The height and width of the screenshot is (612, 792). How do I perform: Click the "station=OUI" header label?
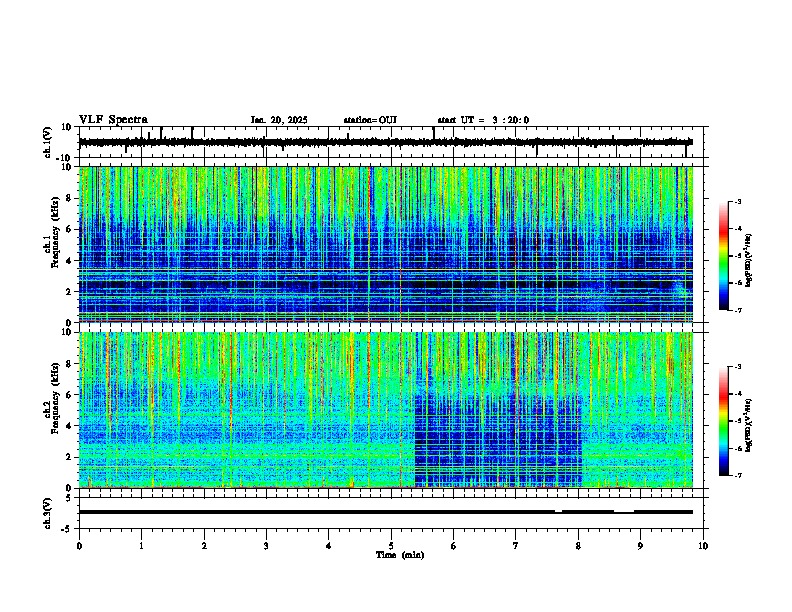[370, 120]
